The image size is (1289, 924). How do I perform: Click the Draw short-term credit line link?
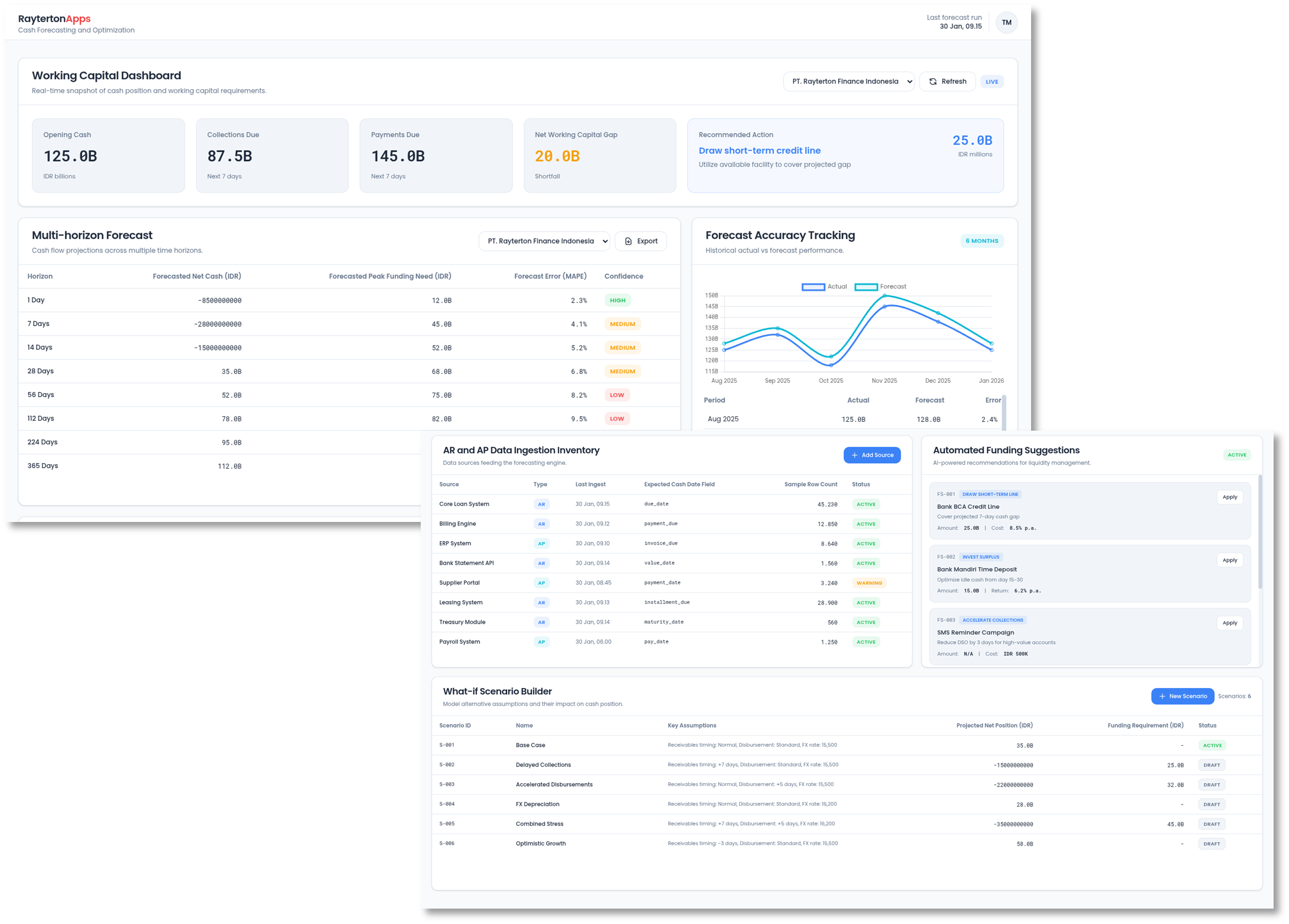pyautogui.click(x=760, y=150)
